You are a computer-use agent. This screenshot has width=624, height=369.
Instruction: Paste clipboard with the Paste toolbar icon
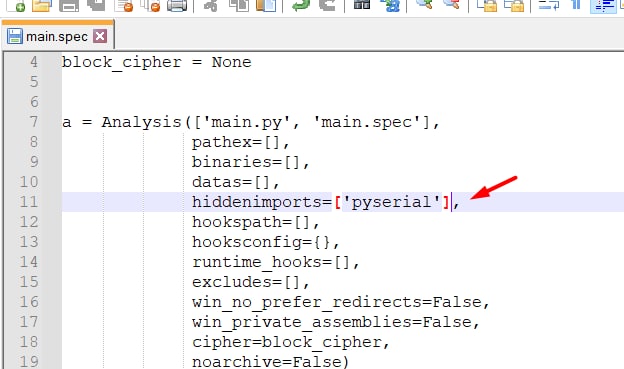tap(266, 5)
